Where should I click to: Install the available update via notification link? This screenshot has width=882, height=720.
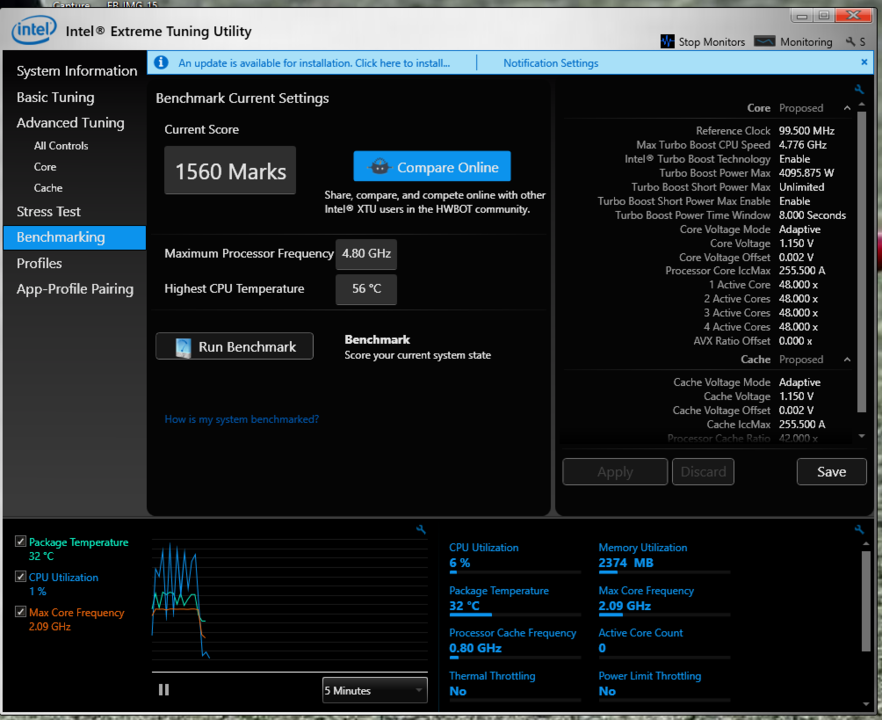tap(314, 63)
